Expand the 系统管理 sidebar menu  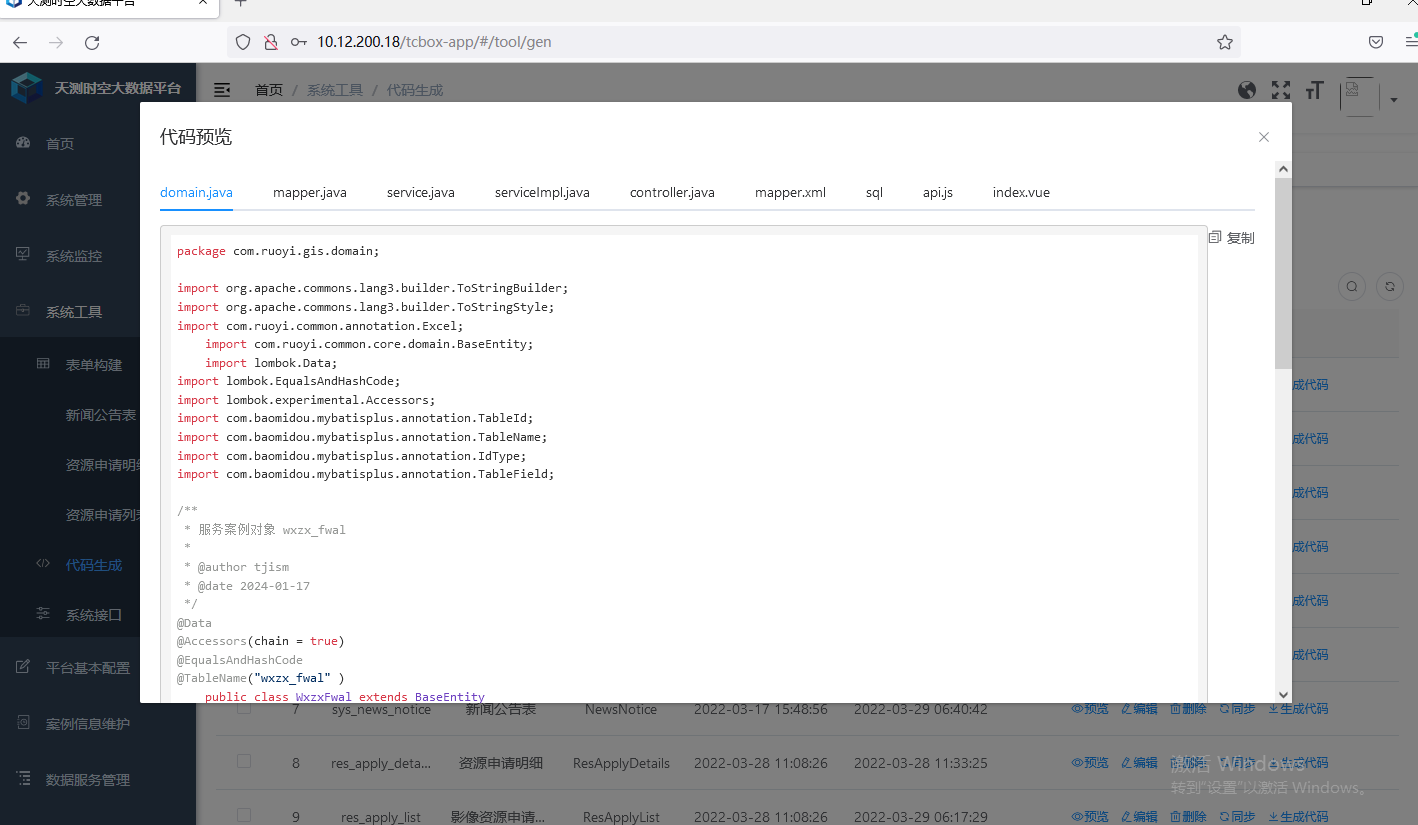pos(74,200)
